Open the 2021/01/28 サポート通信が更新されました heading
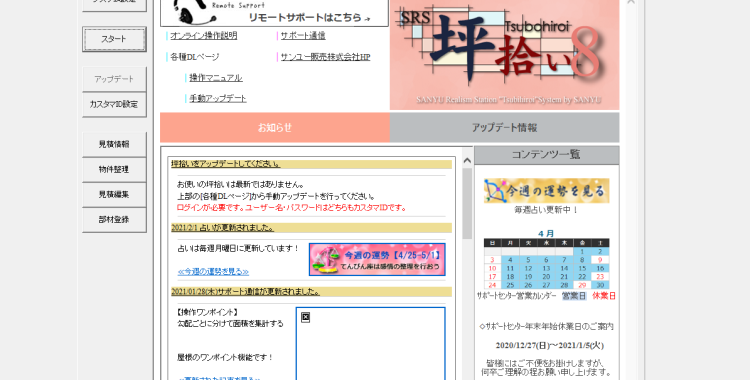 click(245, 291)
